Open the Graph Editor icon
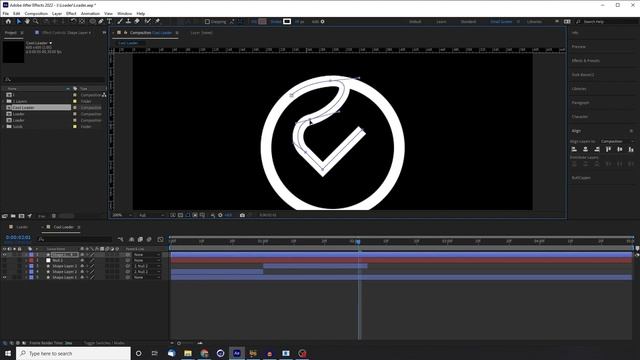The image size is (640, 360). click(160, 239)
